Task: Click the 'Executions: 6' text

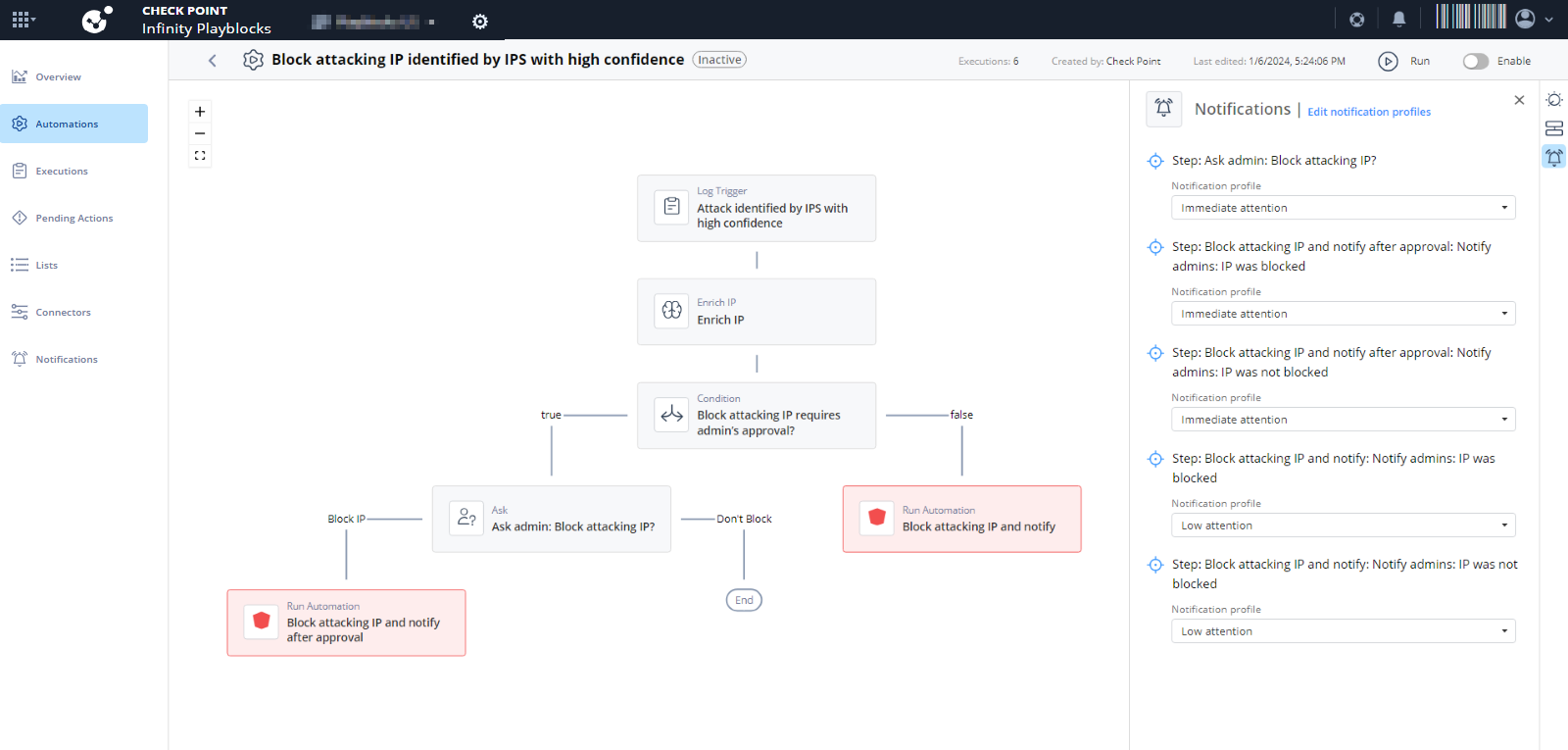Action: (x=988, y=61)
